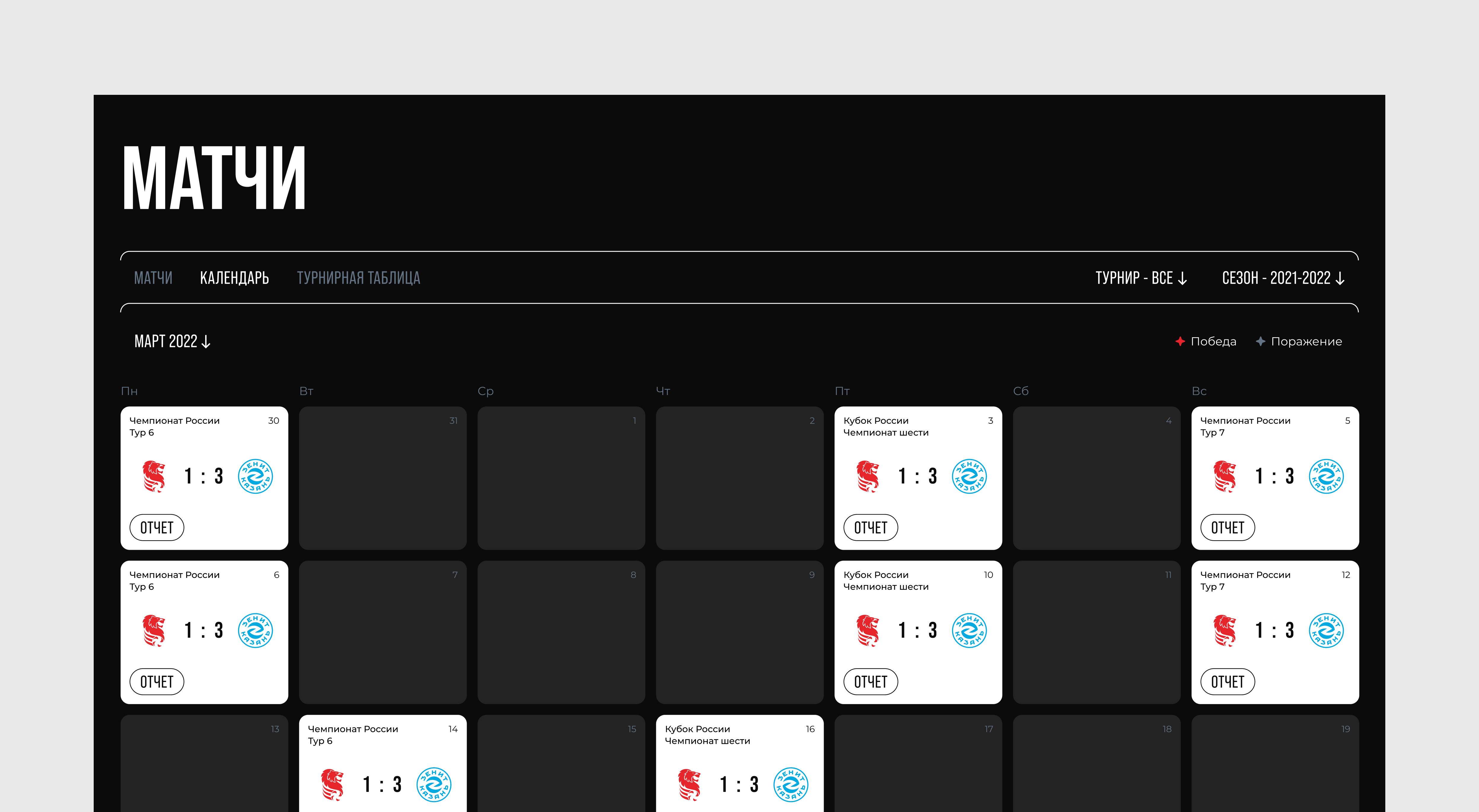Open ОТЧЕТ for the day 10 match
Image resolution: width=1479 pixels, height=812 pixels.
(x=870, y=682)
